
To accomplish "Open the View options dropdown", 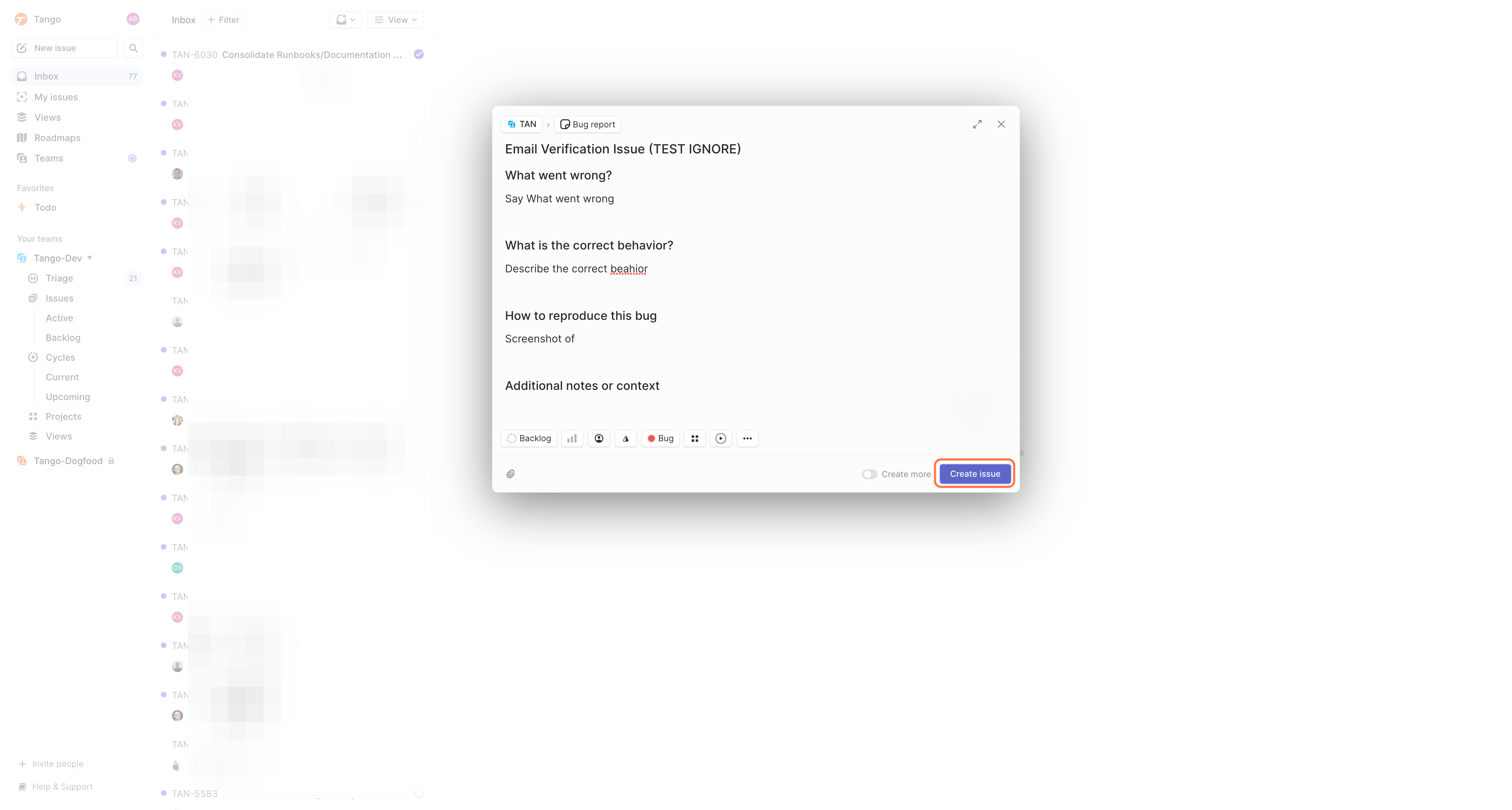I will (x=396, y=20).
